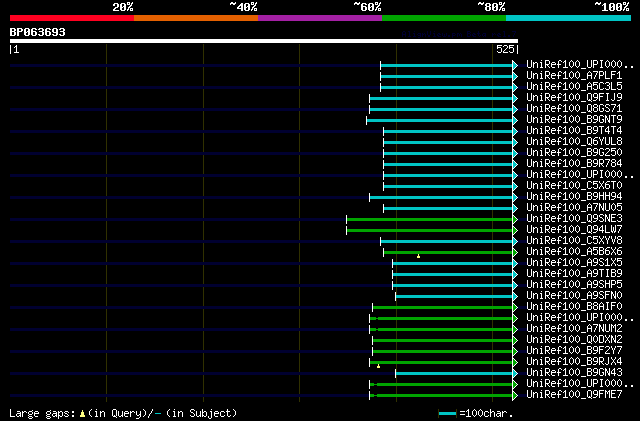This screenshot has width=640, height=421.
Task: Select the purple ~60% identity color segment
Action: pyautogui.click(x=320, y=18)
